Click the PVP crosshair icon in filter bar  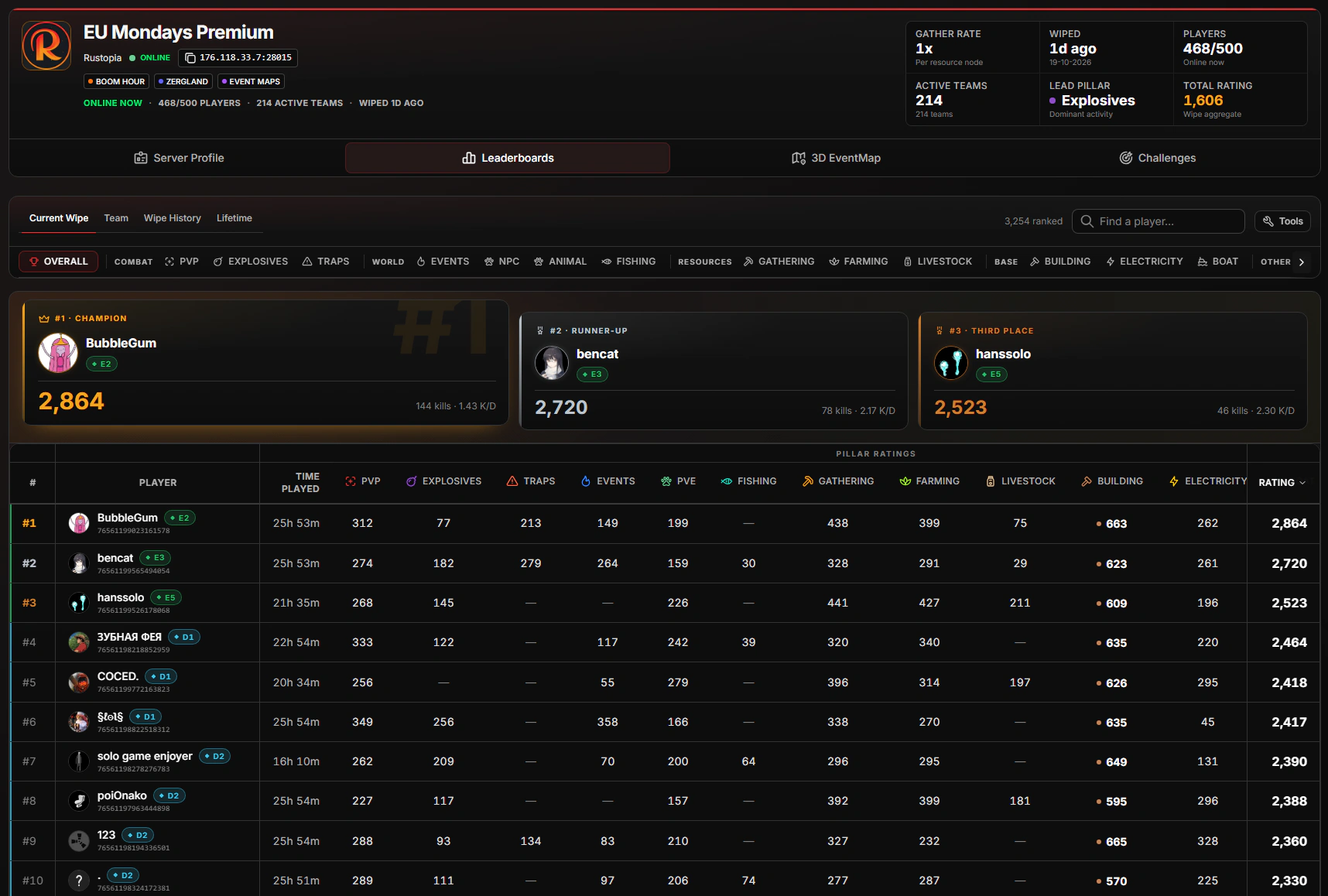click(169, 262)
